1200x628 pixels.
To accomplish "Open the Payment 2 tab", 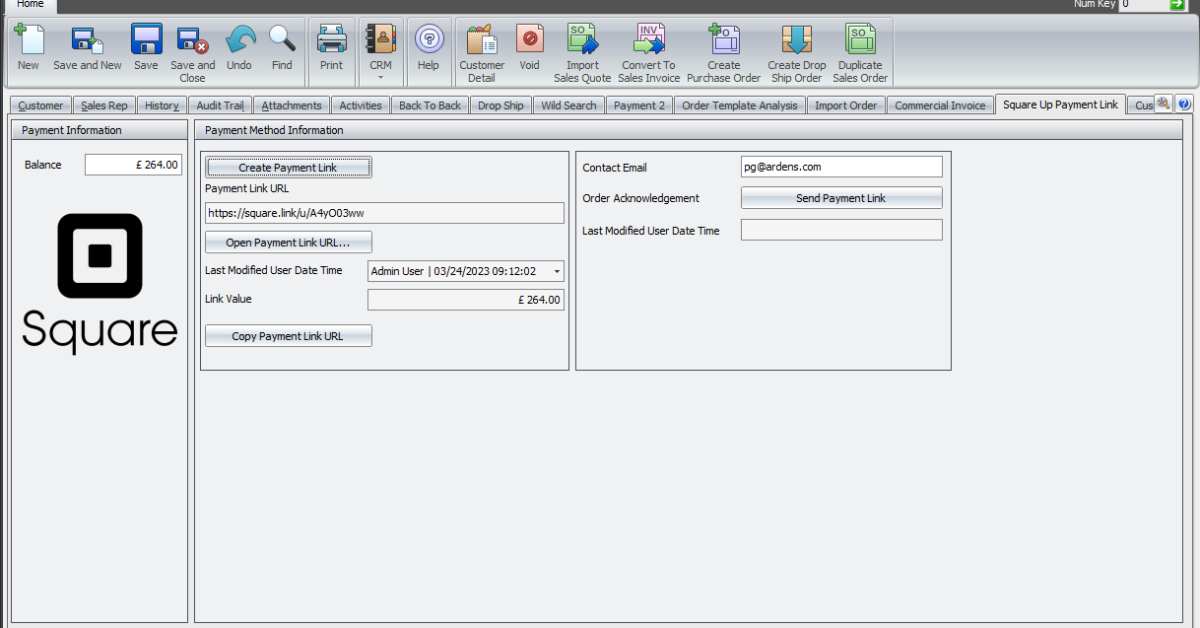I will 638,105.
